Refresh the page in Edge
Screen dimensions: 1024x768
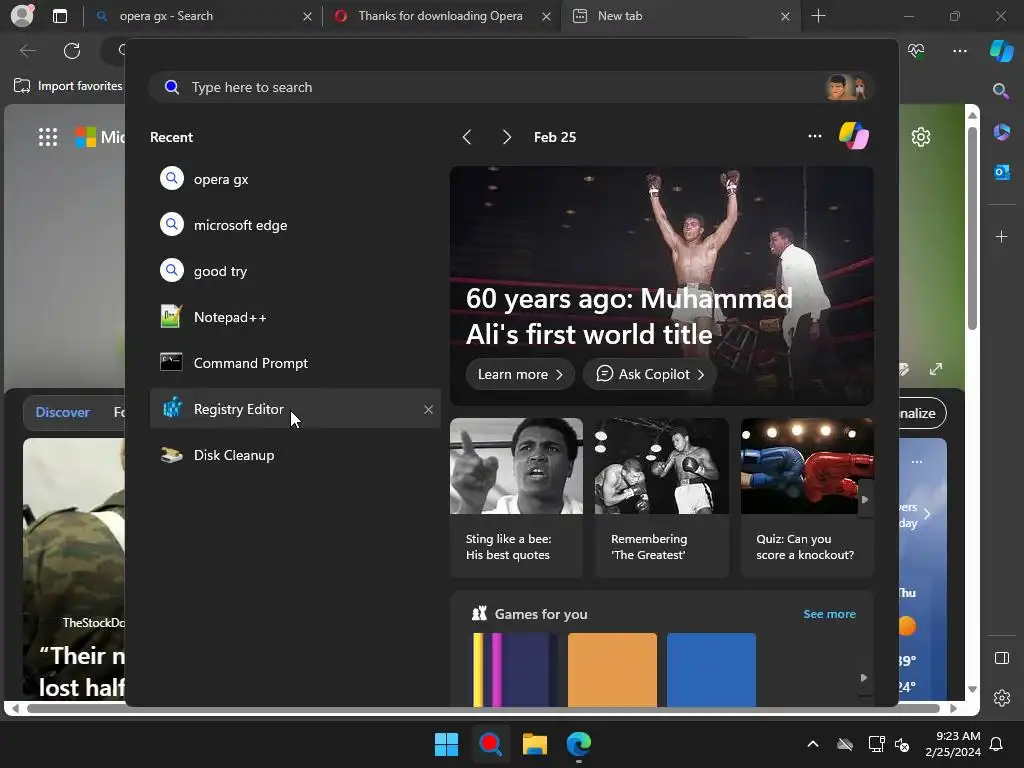pyautogui.click(x=72, y=50)
